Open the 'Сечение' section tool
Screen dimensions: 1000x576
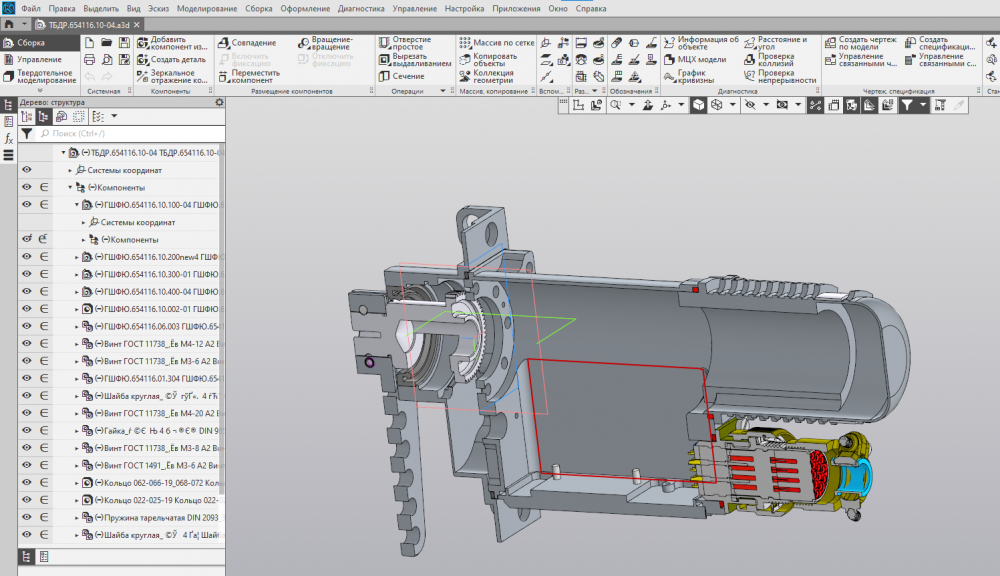tap(387, 76)
